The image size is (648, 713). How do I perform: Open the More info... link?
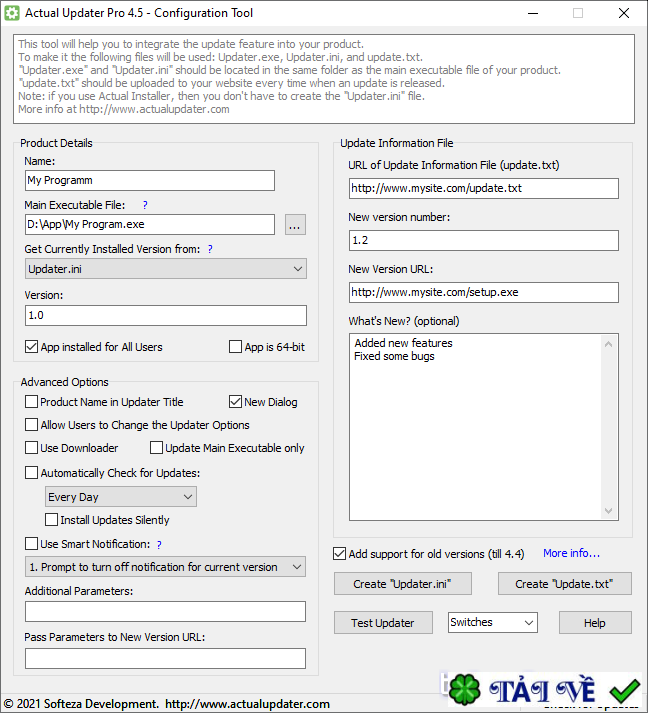[x=571, y=553]
